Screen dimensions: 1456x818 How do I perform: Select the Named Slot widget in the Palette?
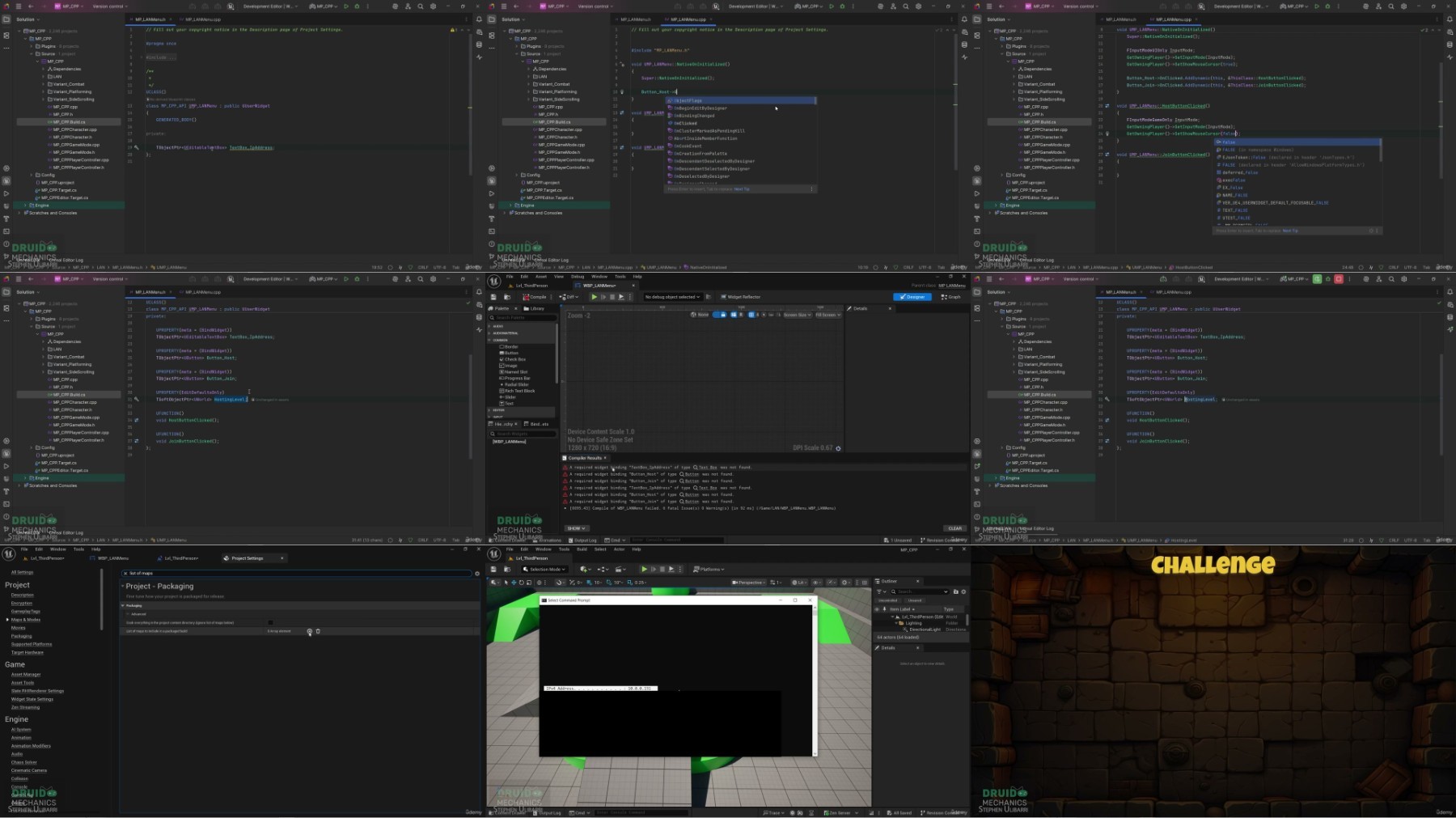pyautogui.click(x=514, y=372)
